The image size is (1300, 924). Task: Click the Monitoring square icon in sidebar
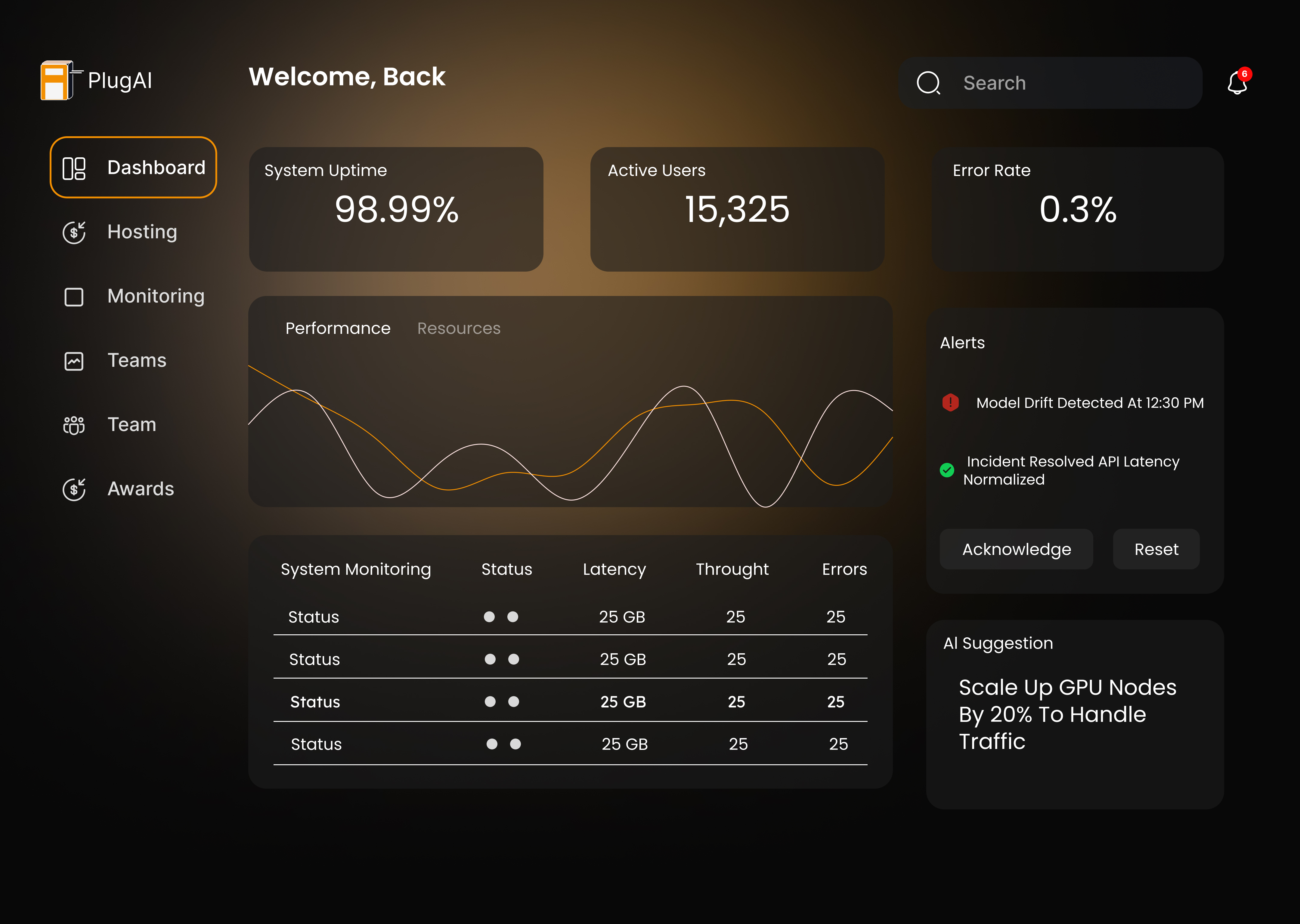pos(74,297)
